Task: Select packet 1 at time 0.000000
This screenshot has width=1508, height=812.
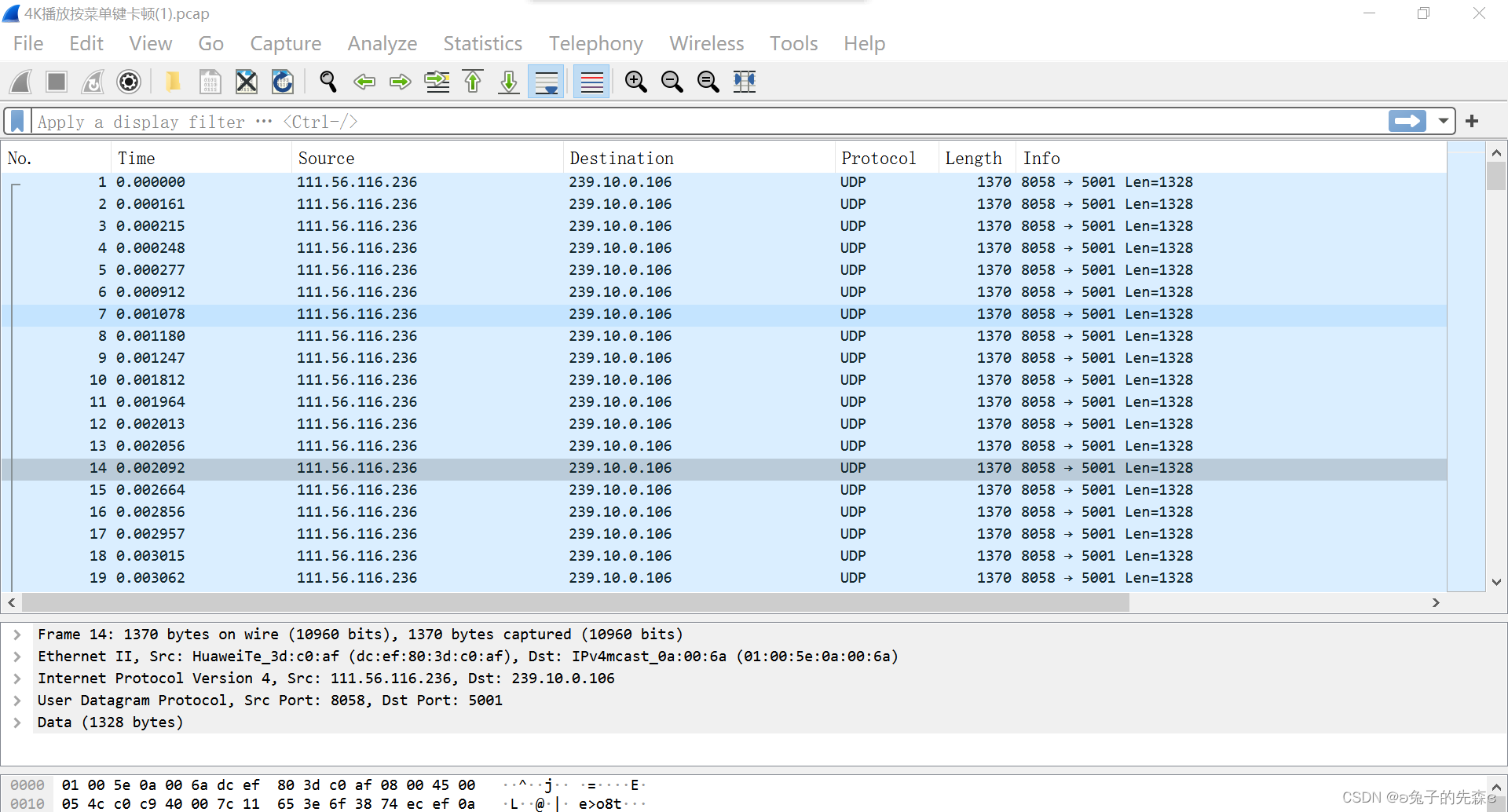Action: (724, 182)
